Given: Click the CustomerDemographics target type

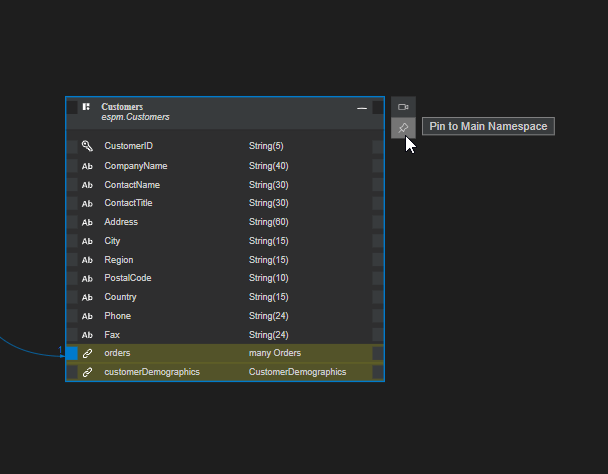Looking at the screenshot, I should point(297,372).
